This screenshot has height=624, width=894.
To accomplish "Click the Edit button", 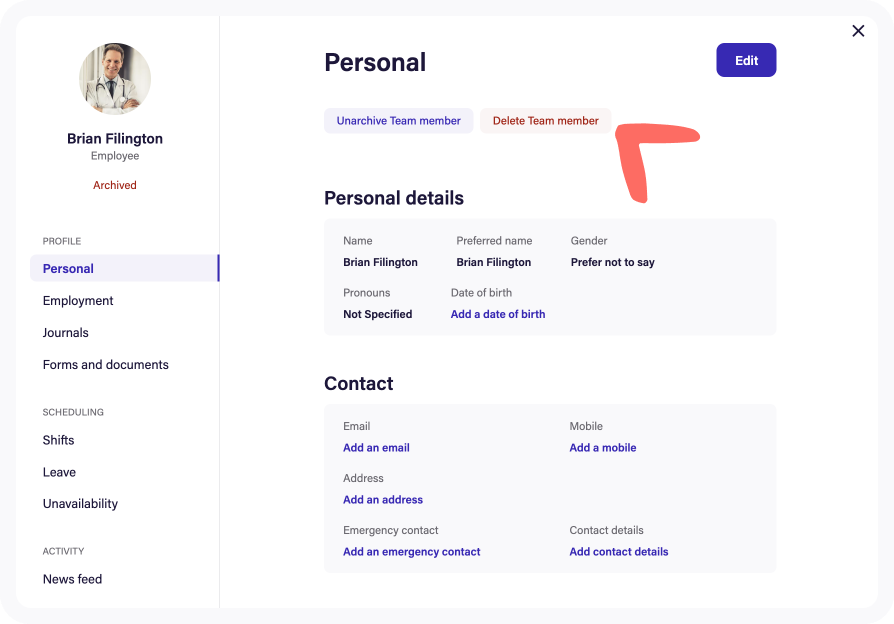I will click(x=746, y=60).
